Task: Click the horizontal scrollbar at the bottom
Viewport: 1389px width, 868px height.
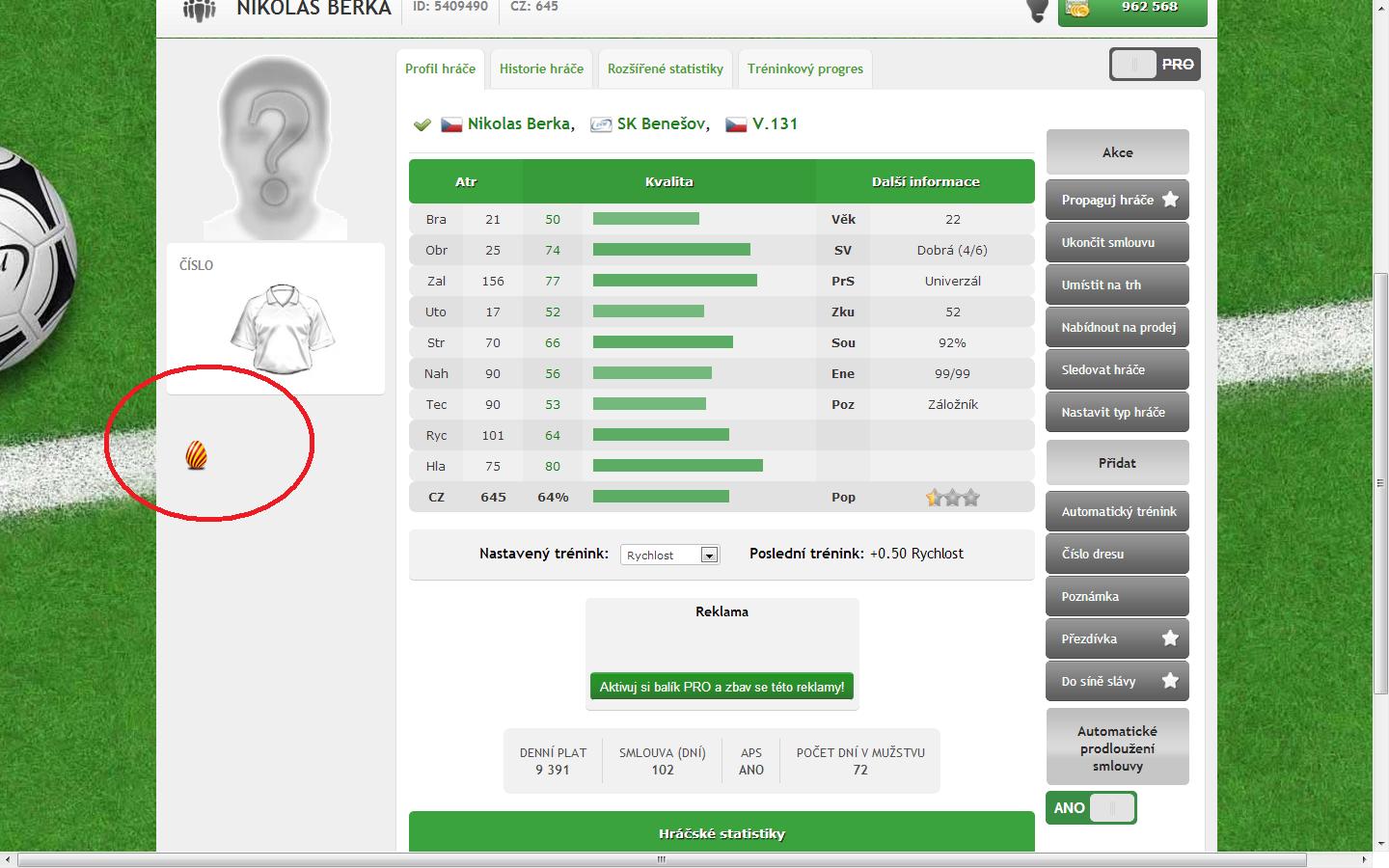Action: [x=662, y=859]
